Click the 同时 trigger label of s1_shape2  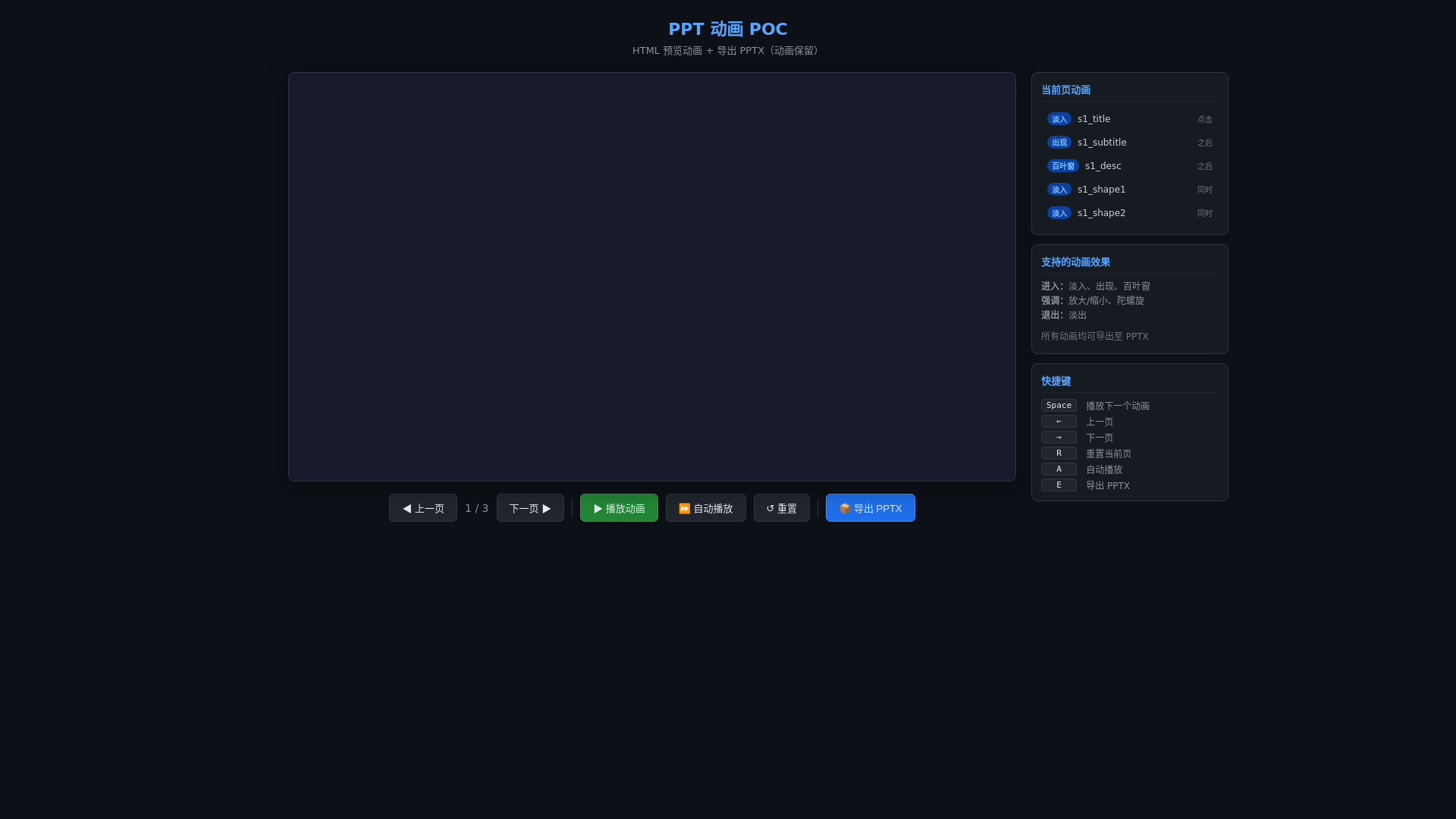(1205, 214)
